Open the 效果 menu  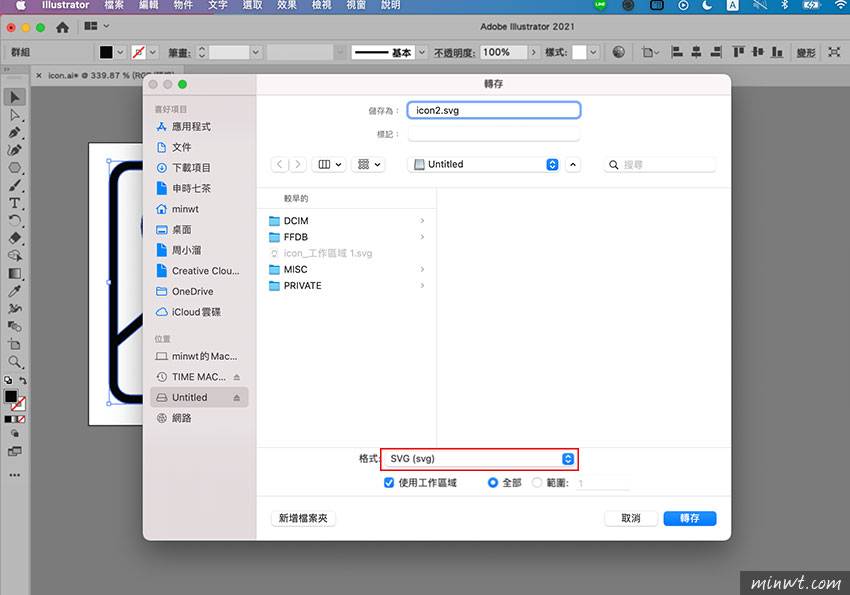(x=287, y=5)
